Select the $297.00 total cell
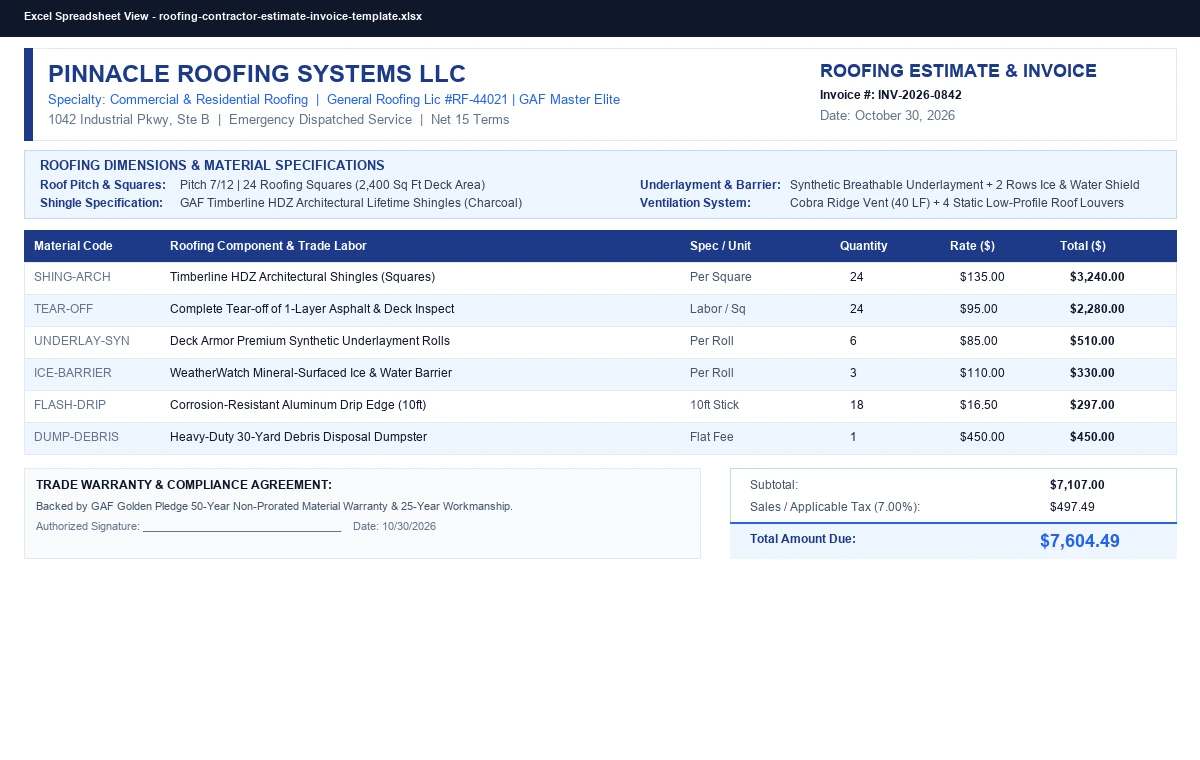Screen dimensions: 1200x760 1092,405
